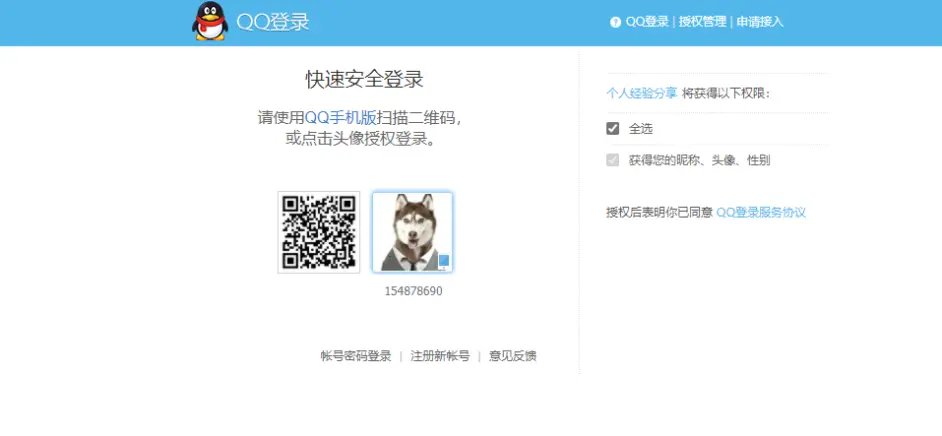This screenshot has height=436, width=942.
Task: Click the account number 154878690
Action: point(413,291)
